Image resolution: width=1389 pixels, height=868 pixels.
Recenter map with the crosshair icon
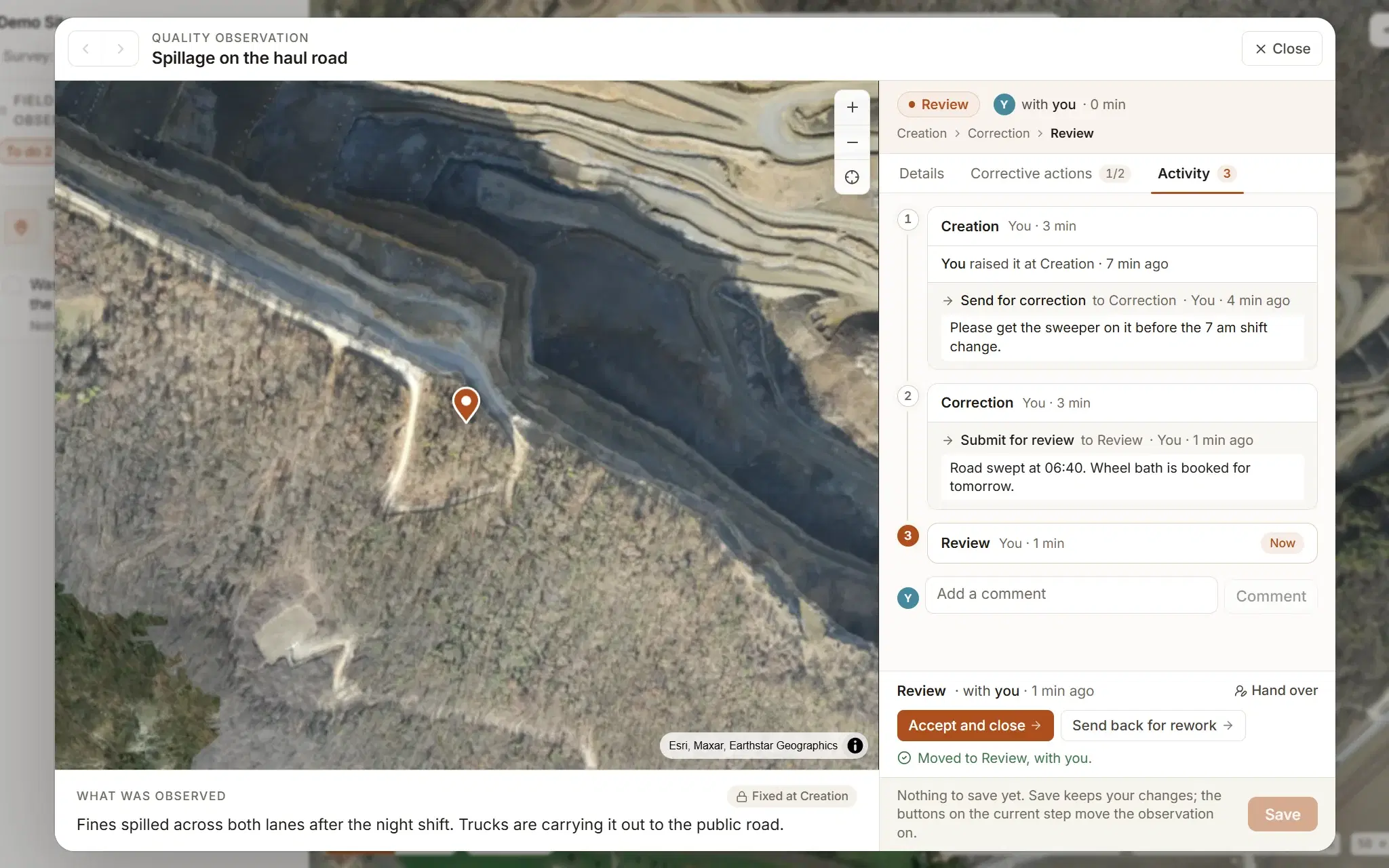coord(852,178)
